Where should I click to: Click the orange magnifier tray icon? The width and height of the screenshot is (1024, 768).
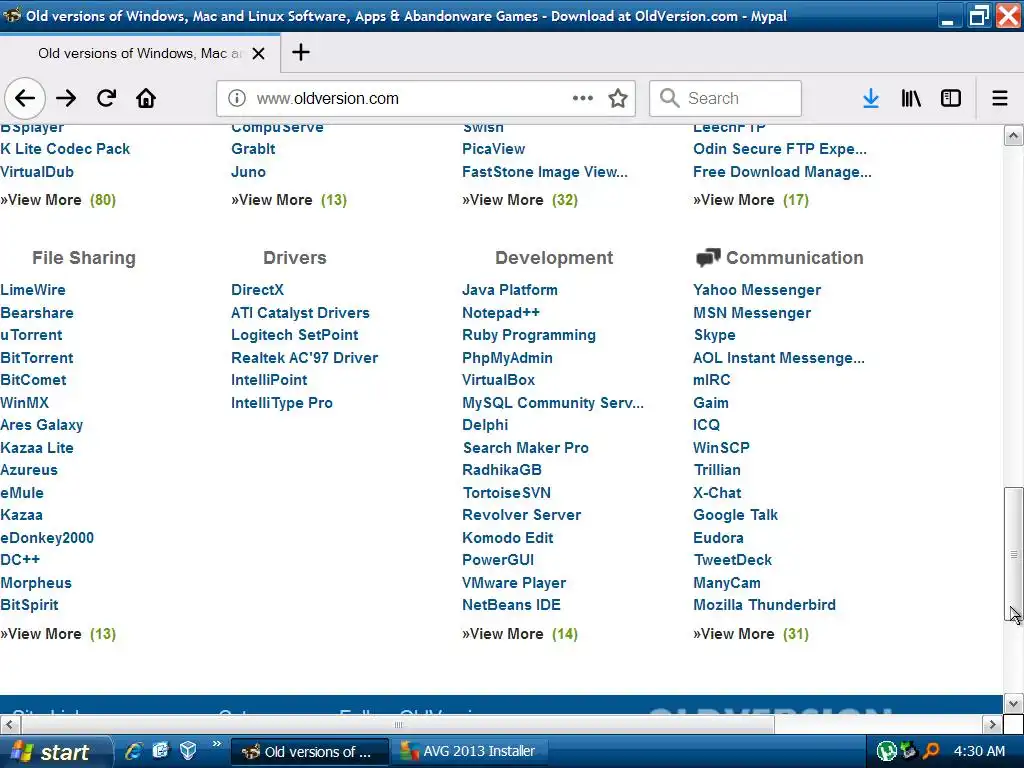pos(931,751)
